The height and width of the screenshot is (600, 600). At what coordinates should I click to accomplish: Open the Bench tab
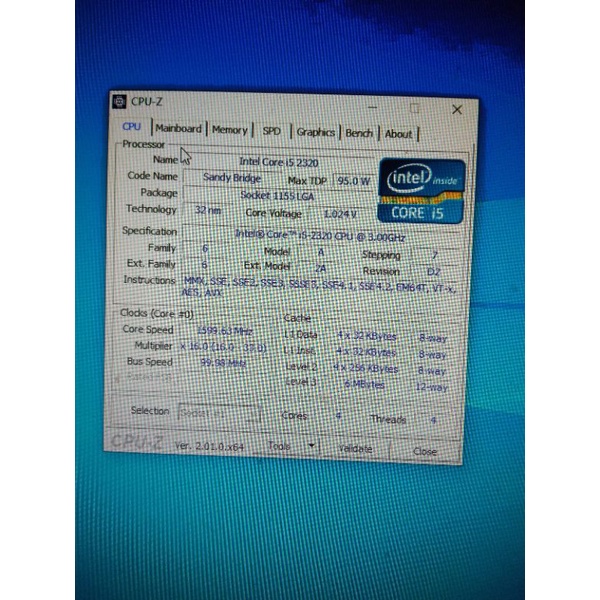coord(359,133)
